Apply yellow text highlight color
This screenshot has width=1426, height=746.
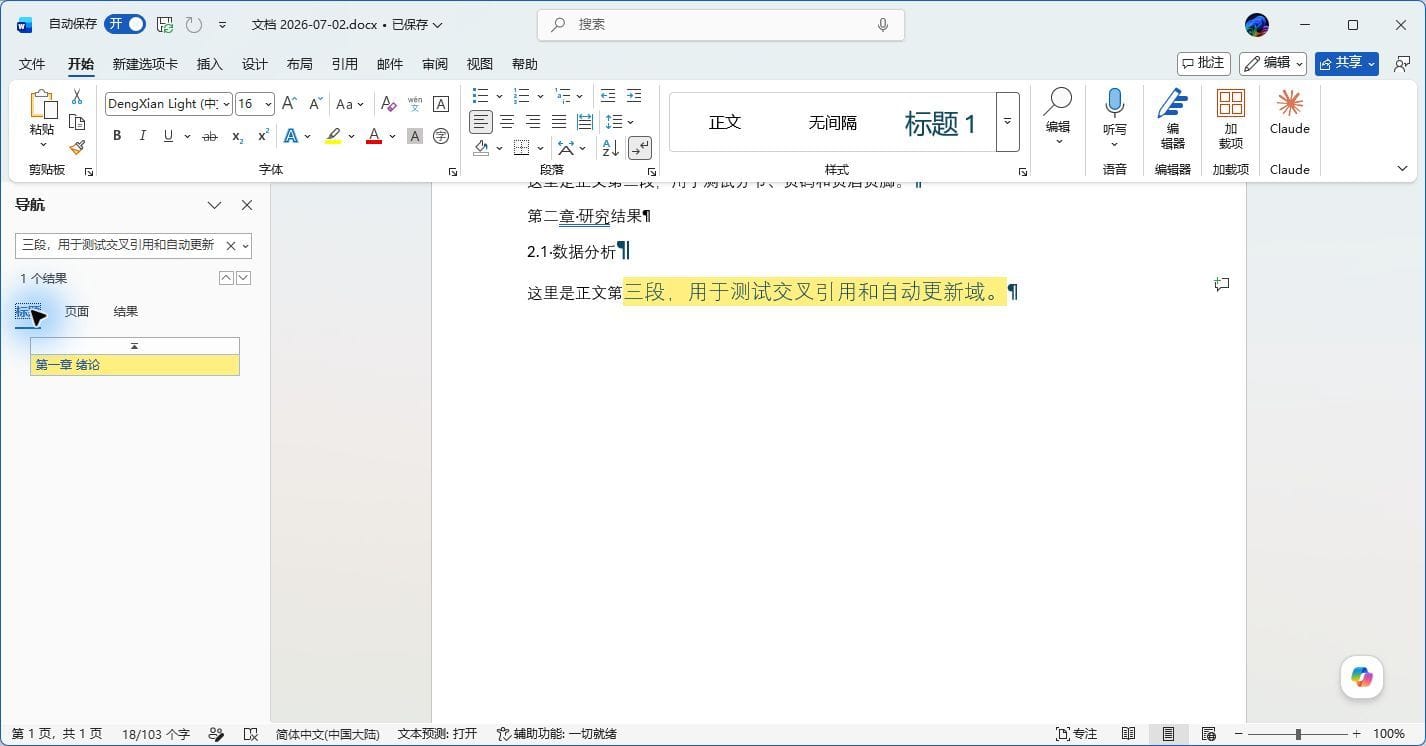(333, 136)
